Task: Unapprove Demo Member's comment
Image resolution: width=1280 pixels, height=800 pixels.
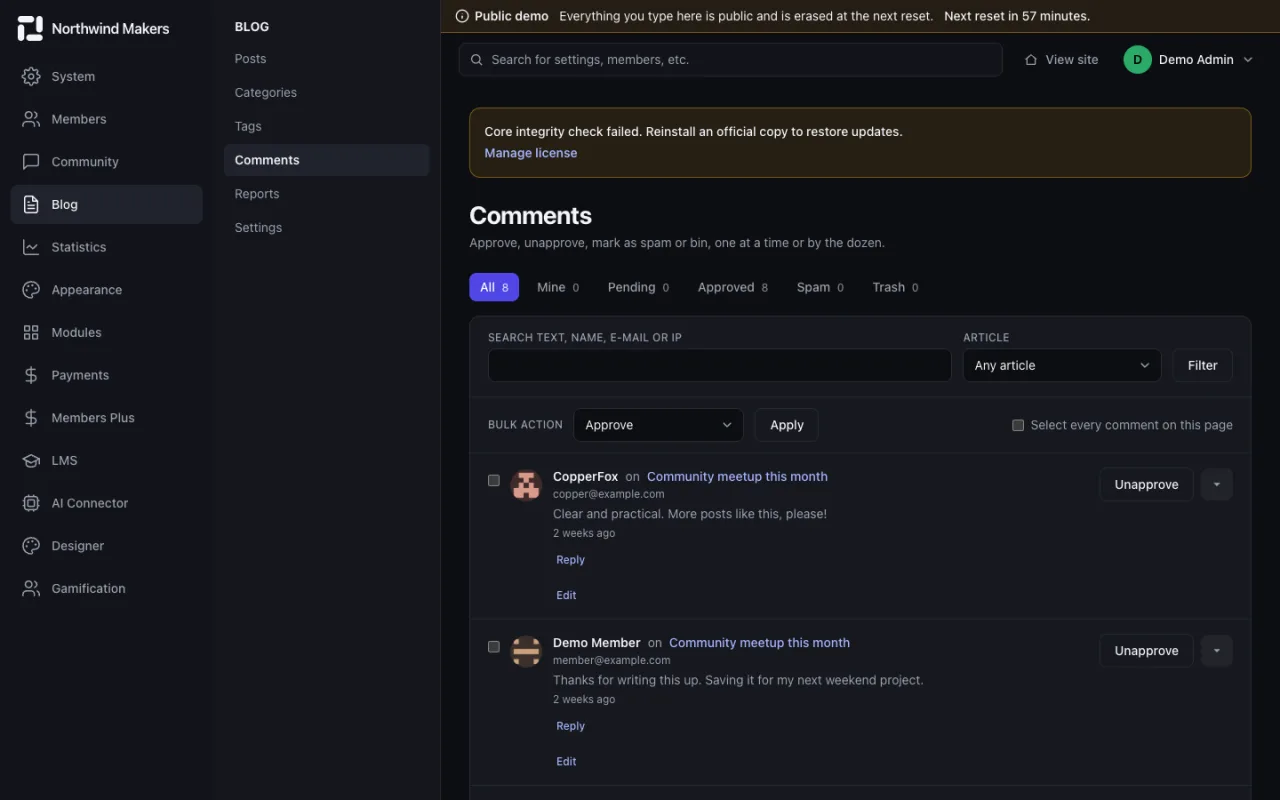Action: tap(1146, 650)
